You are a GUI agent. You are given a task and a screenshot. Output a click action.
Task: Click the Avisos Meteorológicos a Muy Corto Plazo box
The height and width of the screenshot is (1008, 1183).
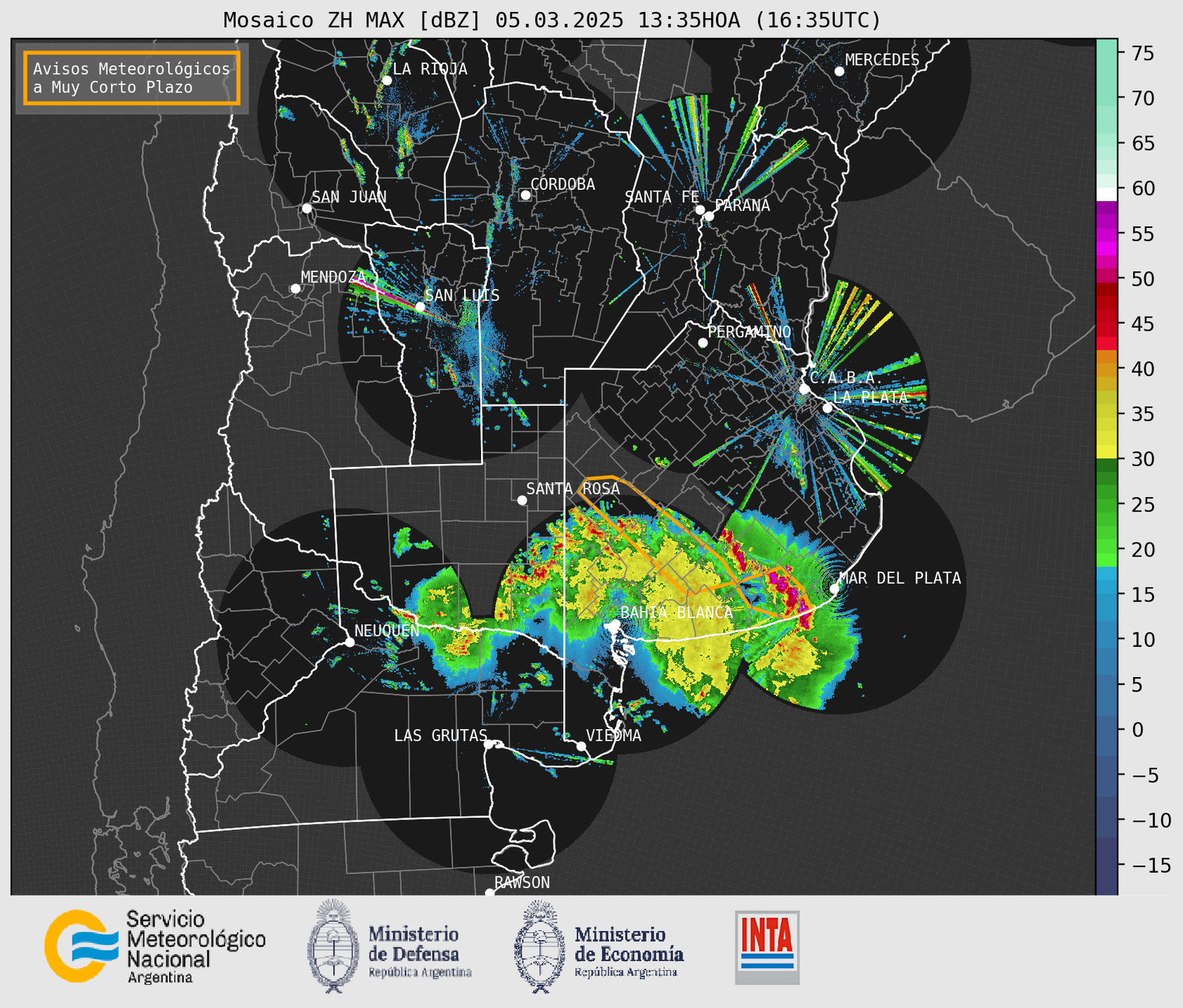132,78
